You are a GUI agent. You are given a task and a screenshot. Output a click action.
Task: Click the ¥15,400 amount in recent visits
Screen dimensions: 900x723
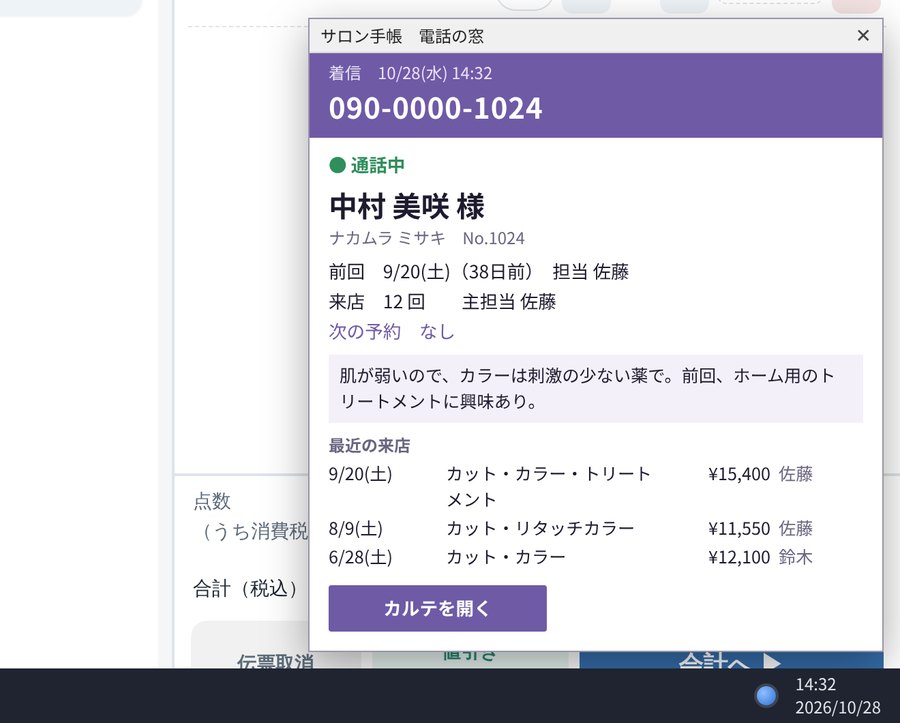[x=739, y=474]
